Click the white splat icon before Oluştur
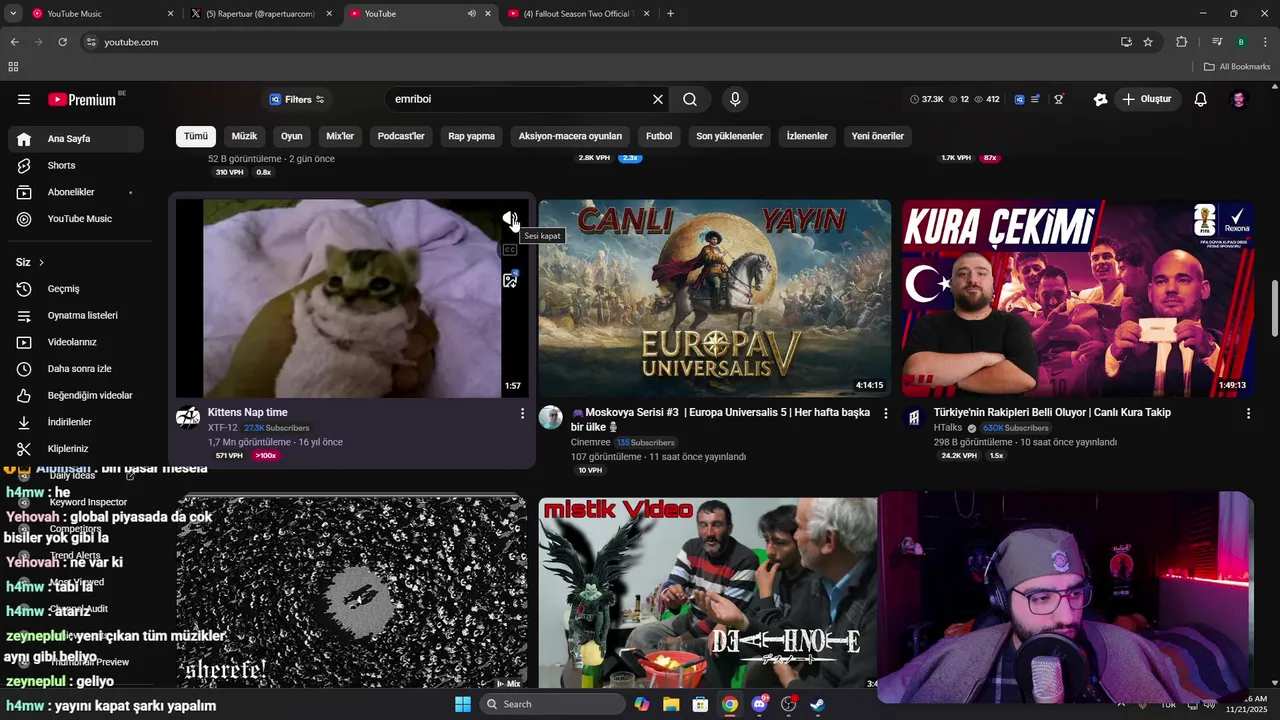Viewport: 1280px width, 720px height. (1101, 99)
